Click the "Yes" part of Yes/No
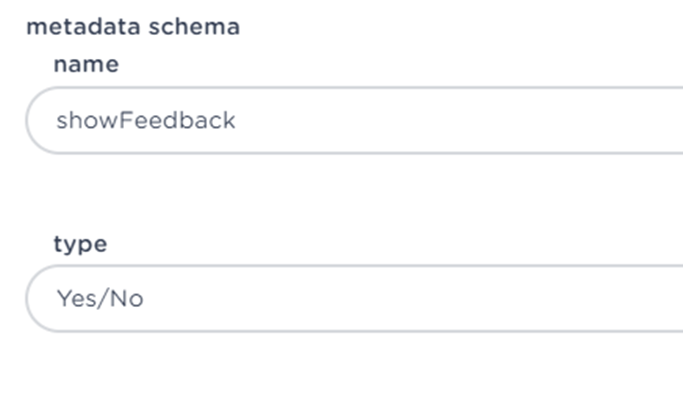This screenshot has height=397, width=683. (78, 299)
